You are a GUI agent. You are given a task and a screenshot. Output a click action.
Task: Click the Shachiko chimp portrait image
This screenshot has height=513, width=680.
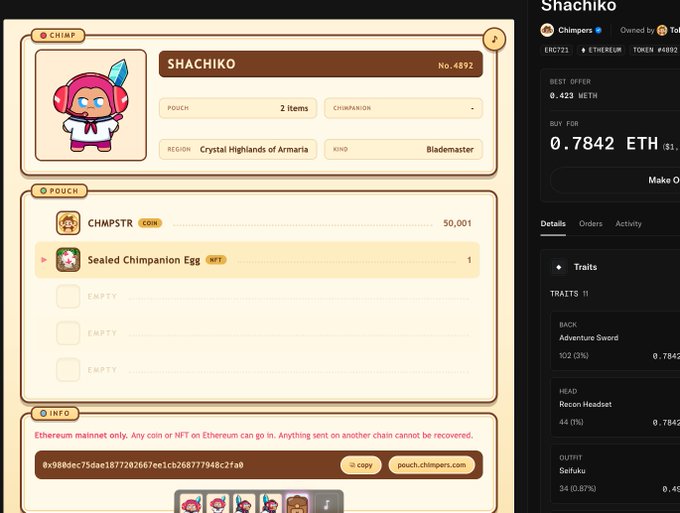(91, 105)
